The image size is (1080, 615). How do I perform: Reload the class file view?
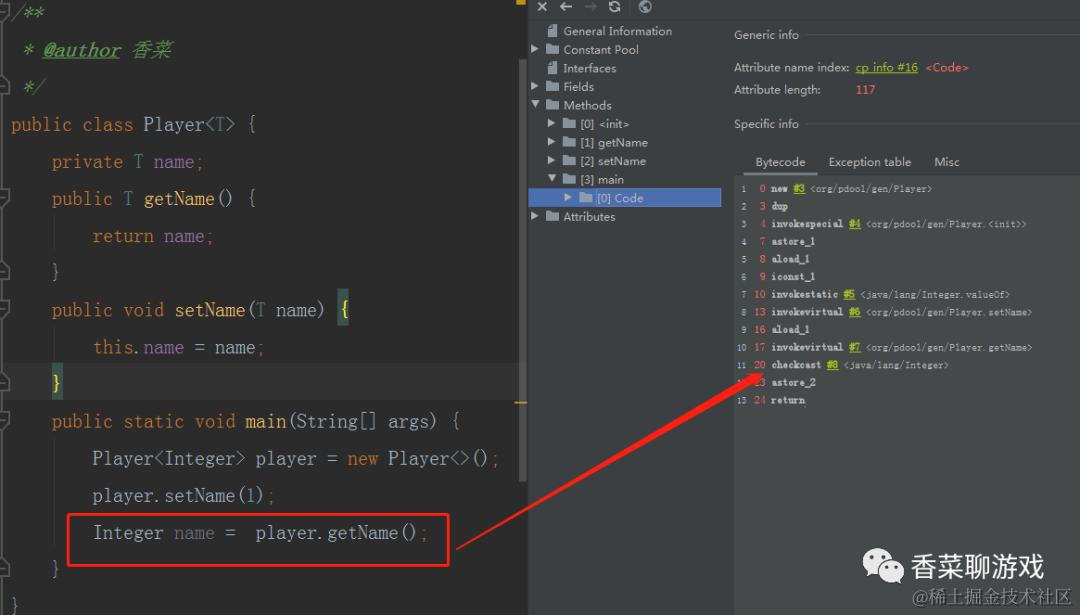point(614,7)
